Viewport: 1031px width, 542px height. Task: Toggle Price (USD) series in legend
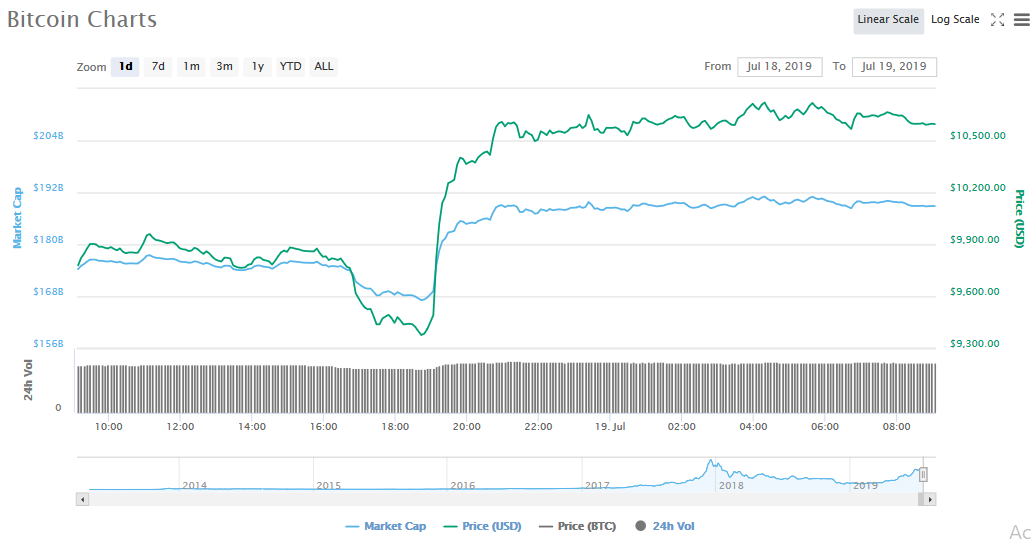click(x=483, y=526)
